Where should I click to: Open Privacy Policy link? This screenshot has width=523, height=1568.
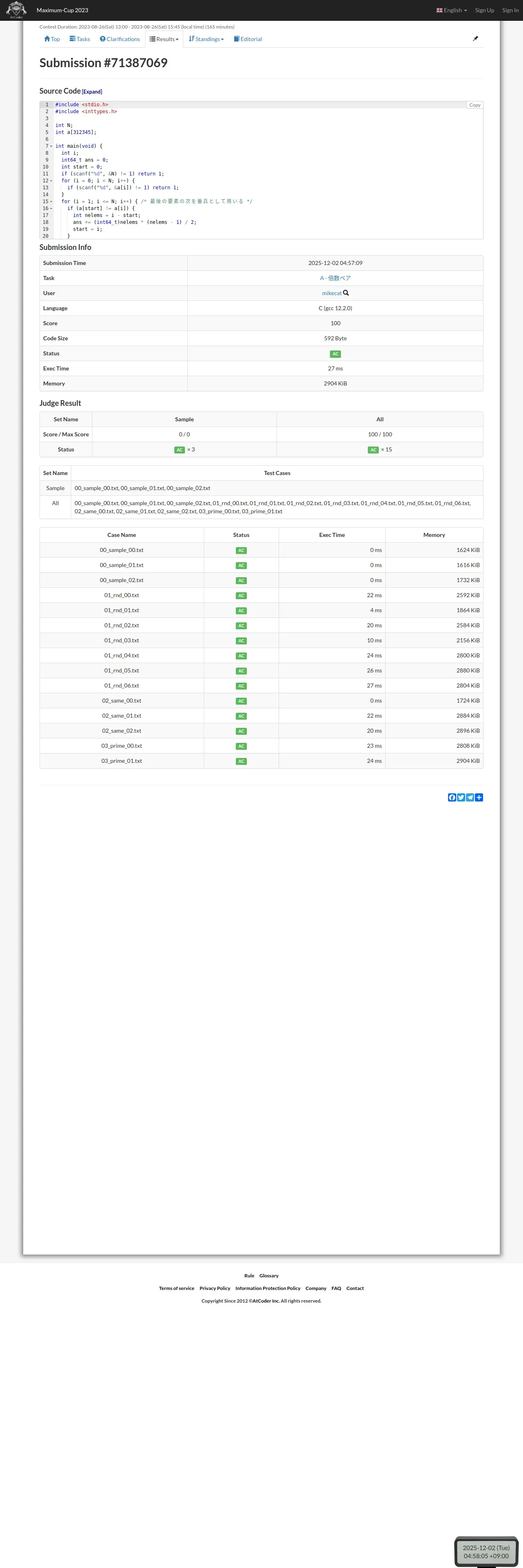215,1288
